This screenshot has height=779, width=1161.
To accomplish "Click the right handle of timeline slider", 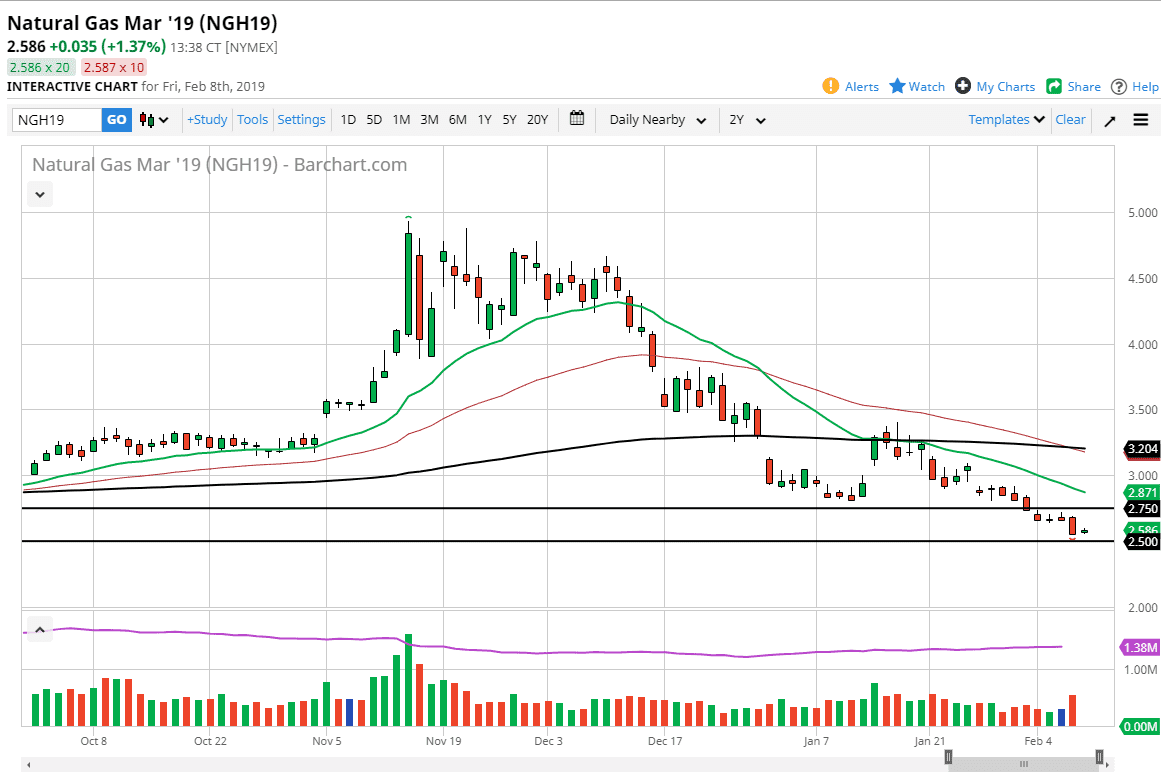I will pos(1099,756).
